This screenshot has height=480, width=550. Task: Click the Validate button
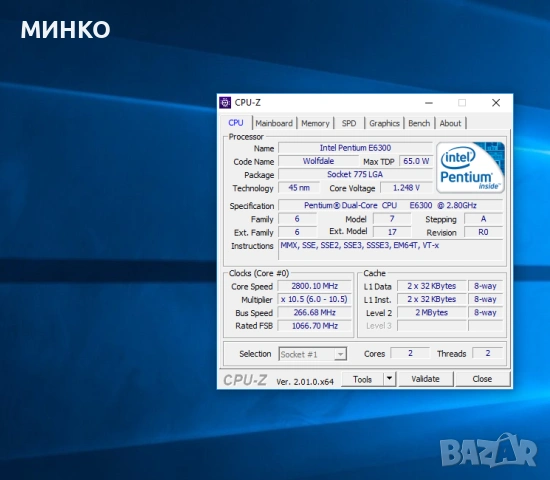pos(425,379)
